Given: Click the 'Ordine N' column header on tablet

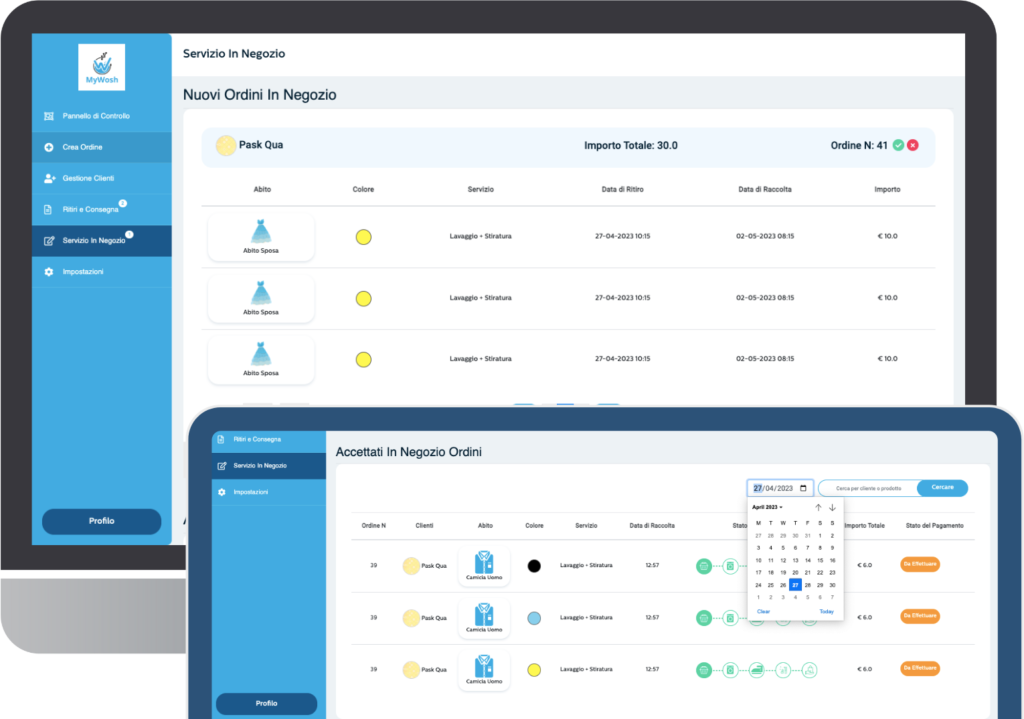Looking at the screenshot, I should tap(374, 526).
